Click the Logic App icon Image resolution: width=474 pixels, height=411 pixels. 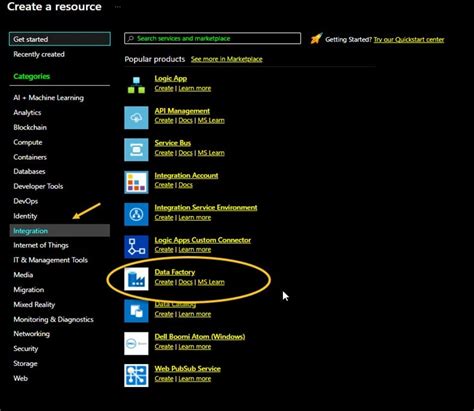point(136,85)
